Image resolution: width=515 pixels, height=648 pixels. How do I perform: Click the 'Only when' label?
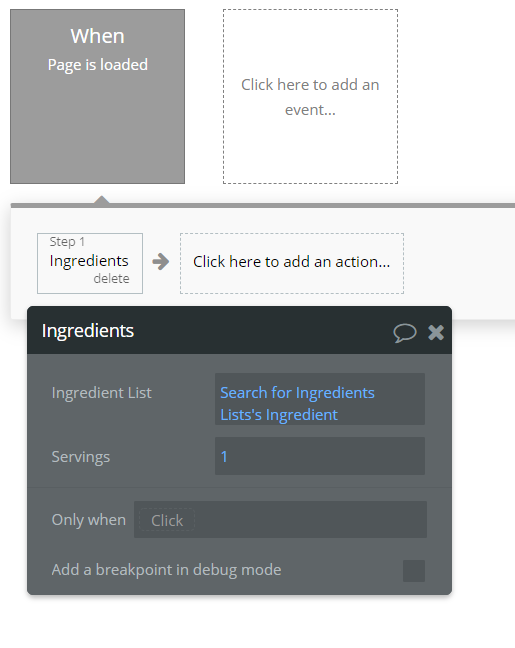88,519
